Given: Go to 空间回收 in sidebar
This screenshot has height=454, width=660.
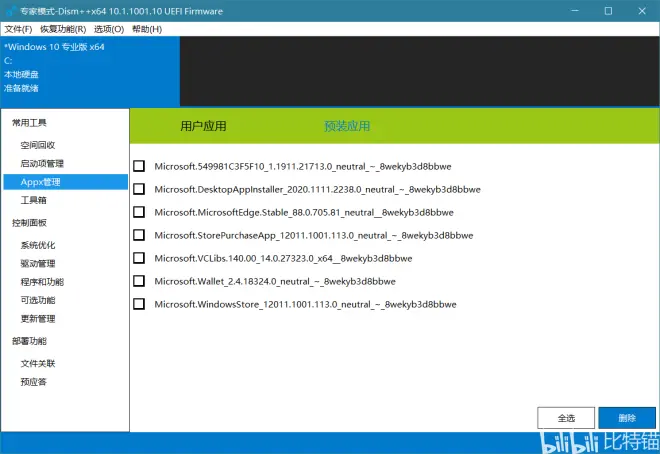Looking at the screenshot, I should tap(38, 145).
